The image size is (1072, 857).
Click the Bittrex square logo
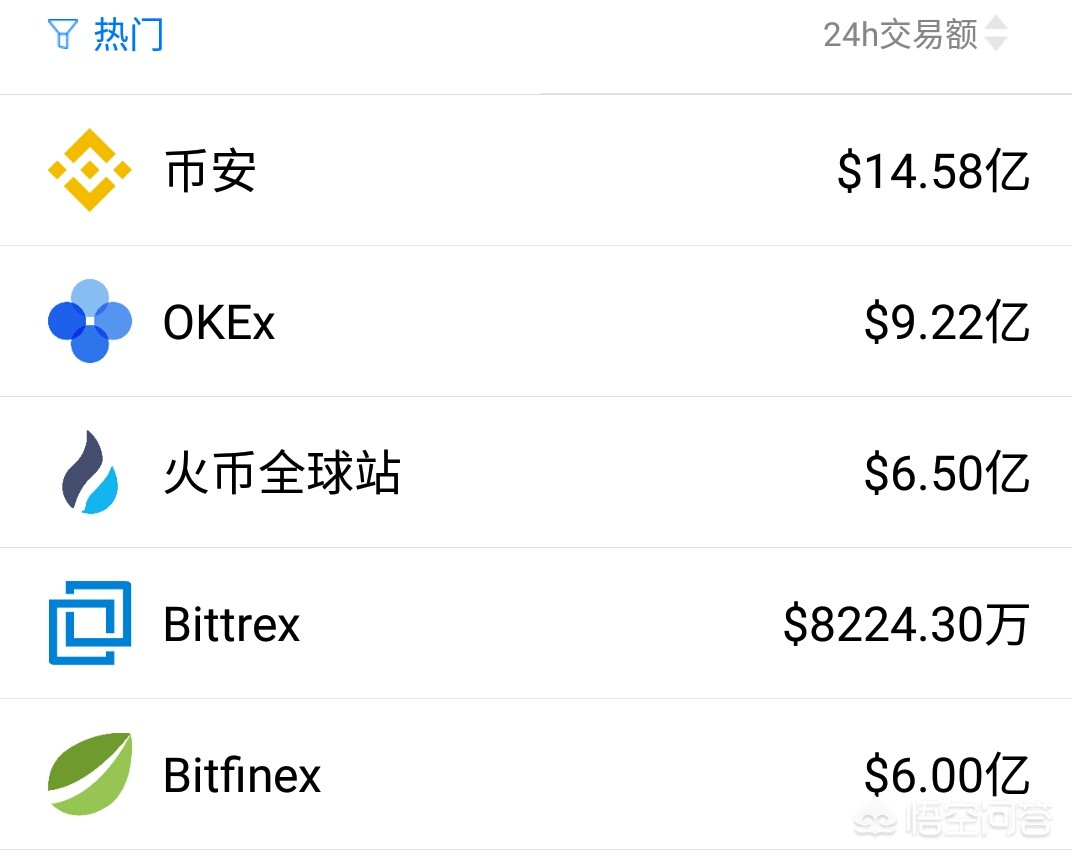[90, 623]
